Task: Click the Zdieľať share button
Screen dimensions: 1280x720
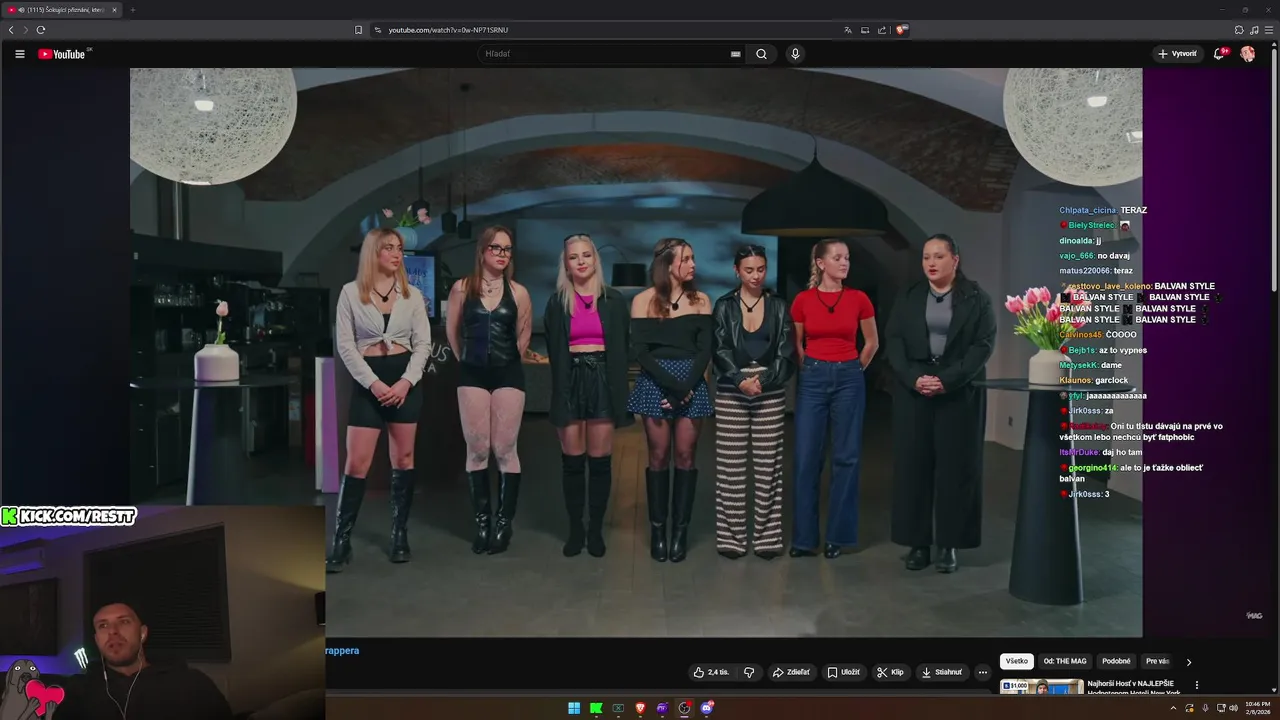Action: [791, 672]
